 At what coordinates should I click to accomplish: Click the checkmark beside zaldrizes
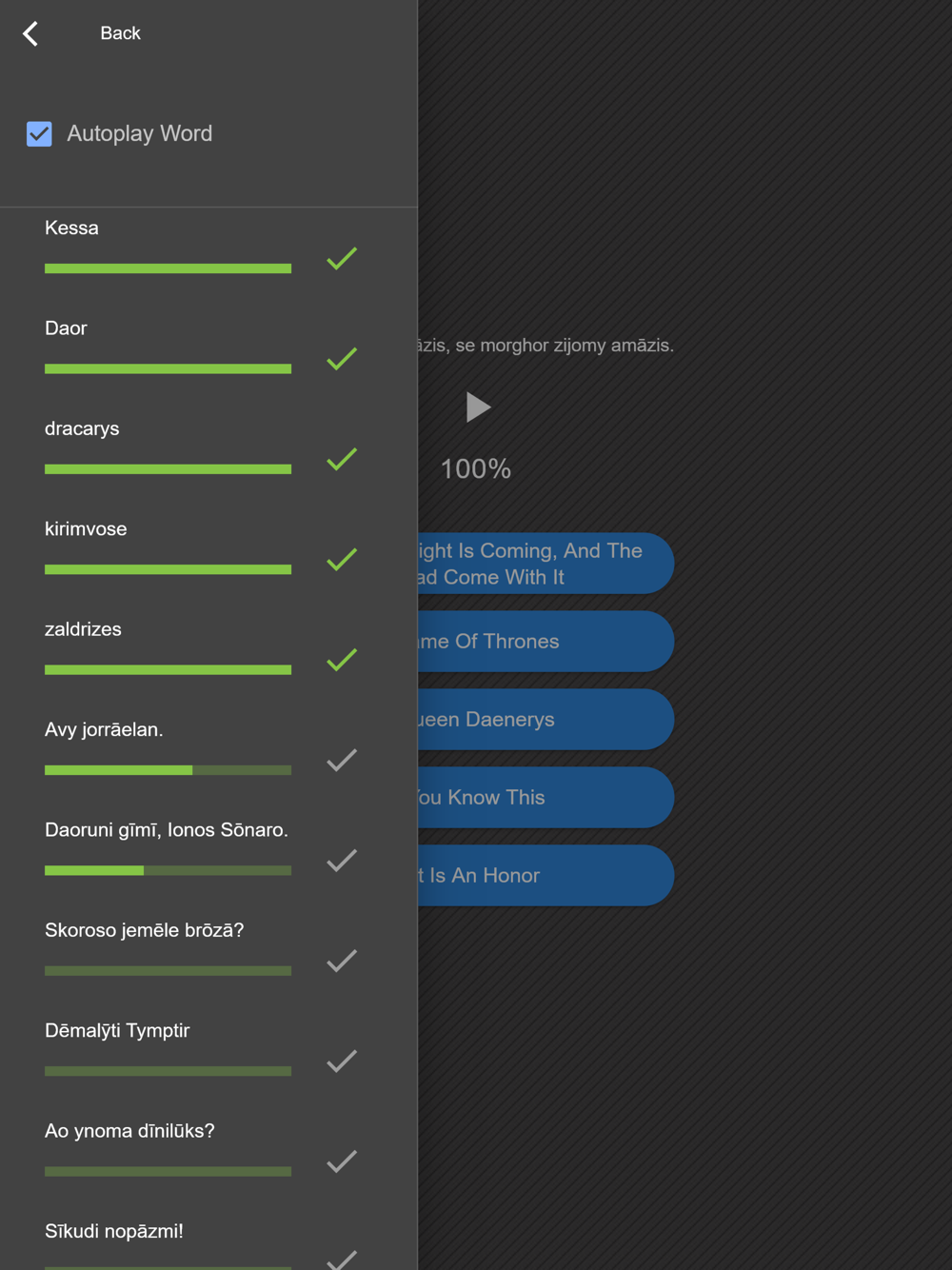(342, 660)
